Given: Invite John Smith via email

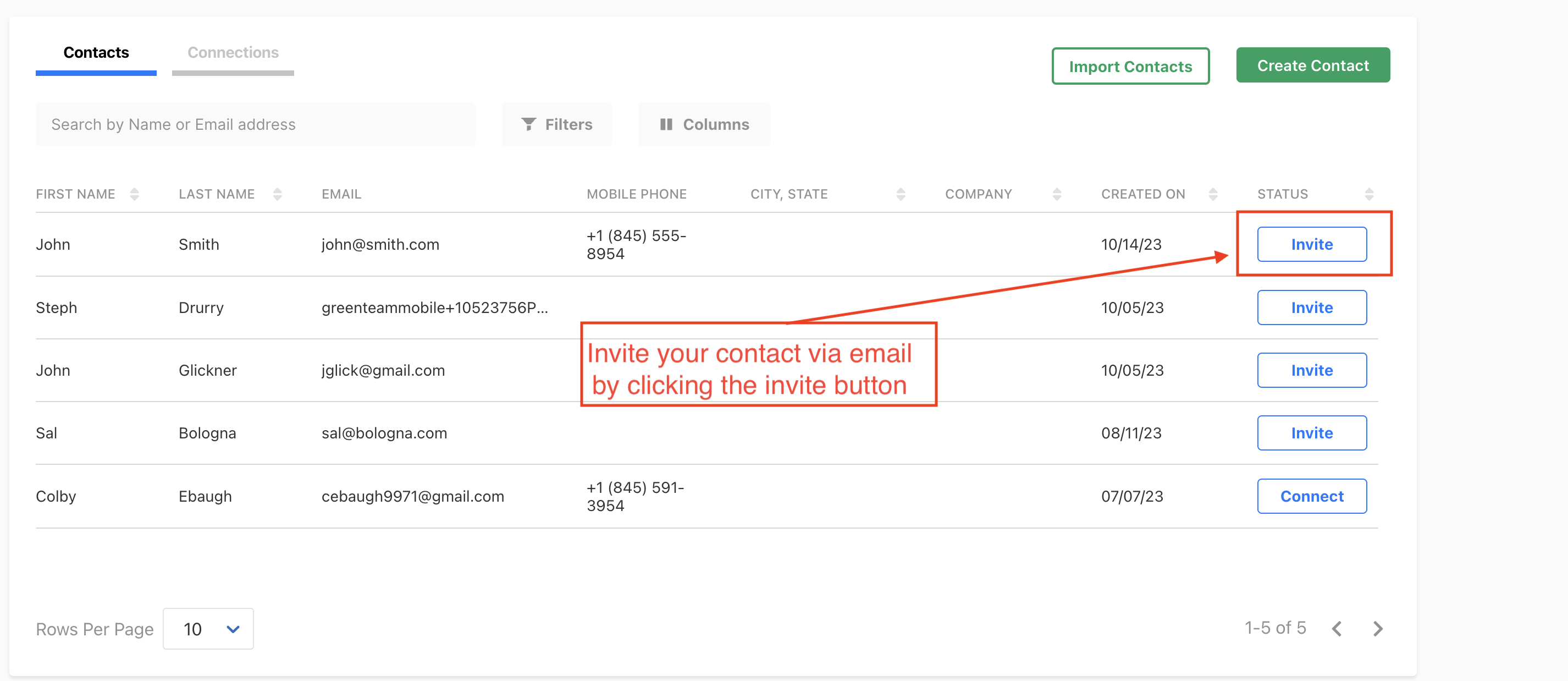Looking at the screenshot, I should (1312, 244).
